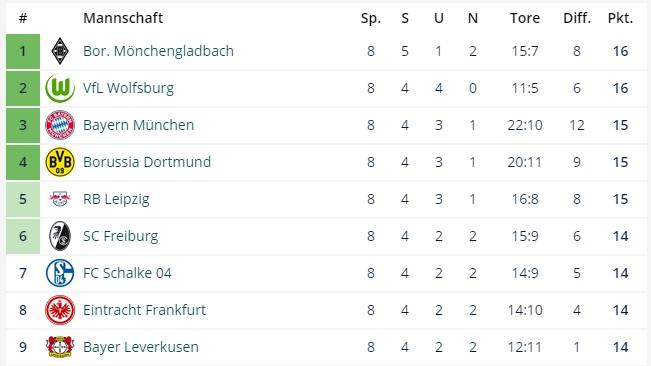Viewport: 651px width, 366px height.
Task: Click the Eintracht Frankfurt eagle crest
Action: coord(60,310)
